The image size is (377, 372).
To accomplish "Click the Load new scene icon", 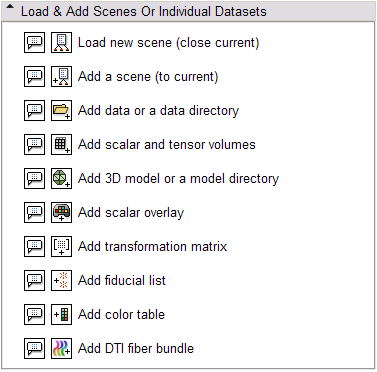I will pos(61,42).
